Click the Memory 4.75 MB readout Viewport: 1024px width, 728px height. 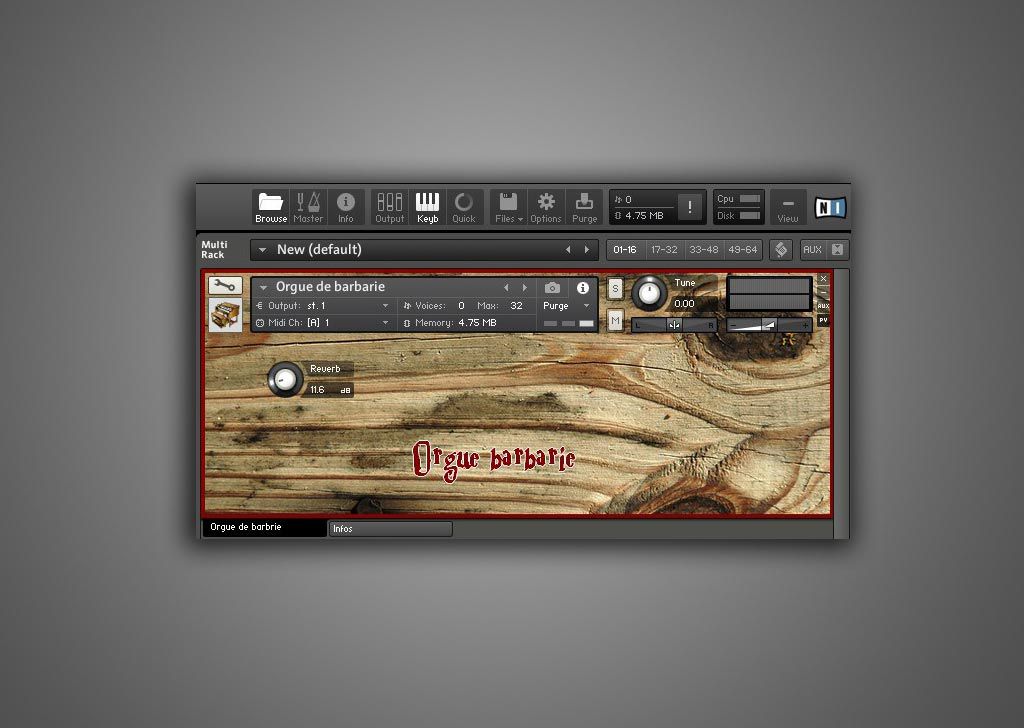point(451,323)
